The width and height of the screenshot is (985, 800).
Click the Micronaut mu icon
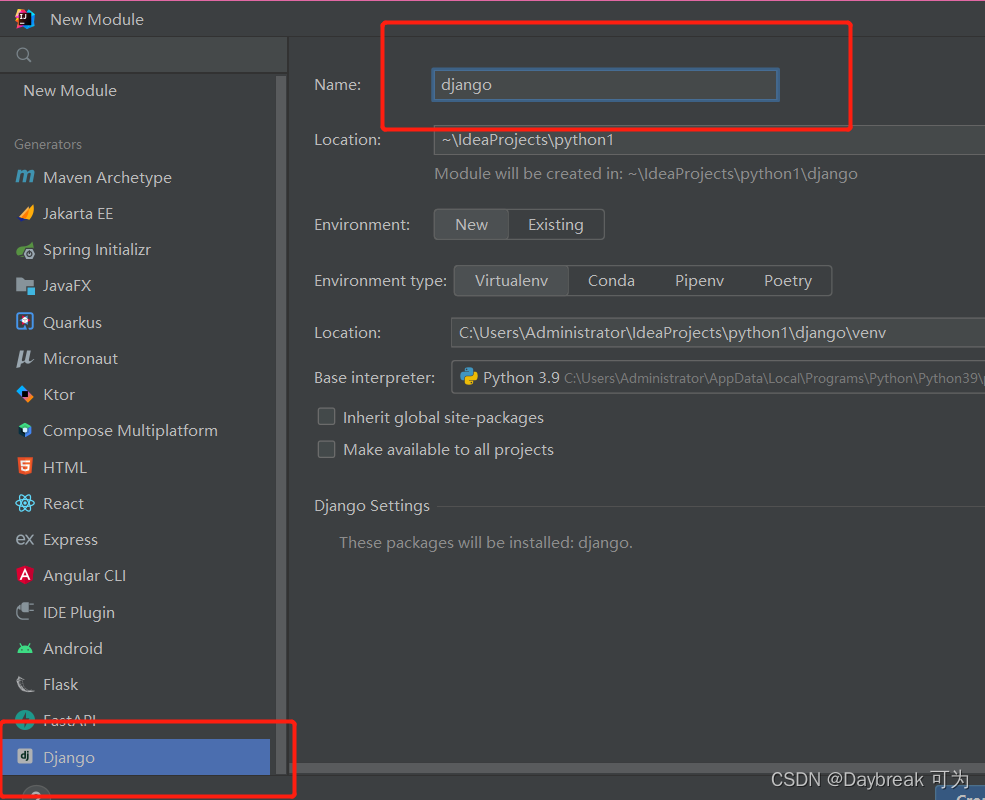24,359
